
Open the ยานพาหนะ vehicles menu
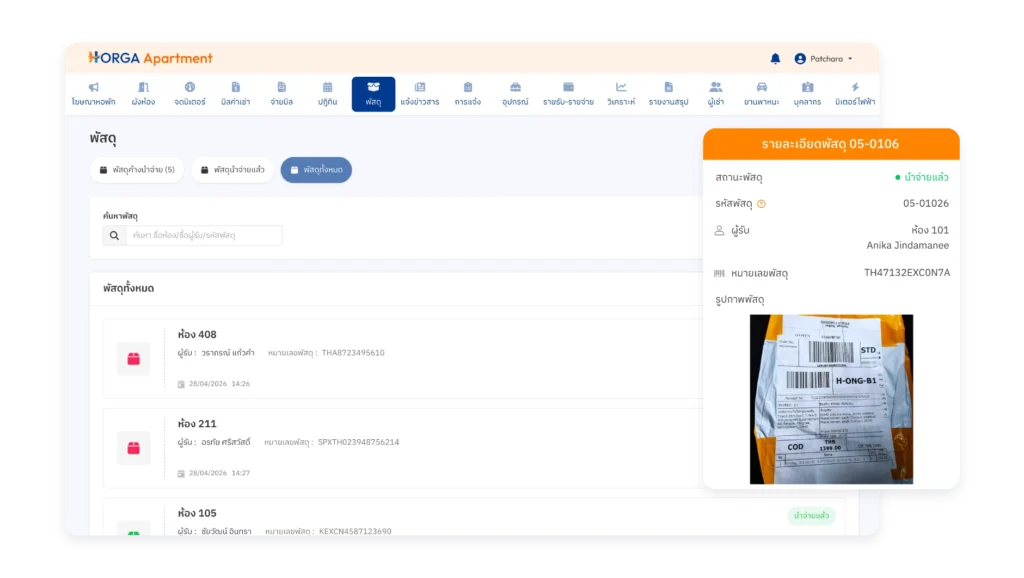pyautogui.click(x=761, y=94)
